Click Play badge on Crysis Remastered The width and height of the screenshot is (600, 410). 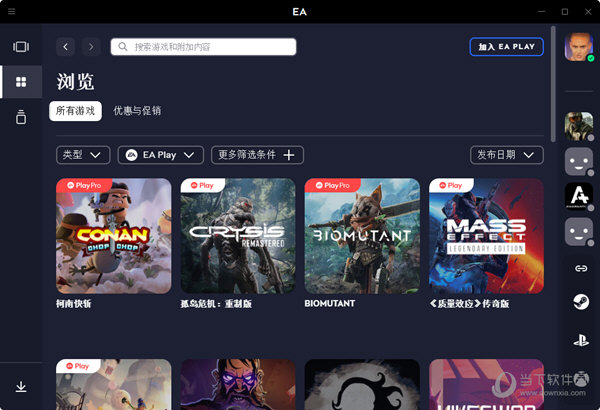pyautogui.click(x=202, y=185)
